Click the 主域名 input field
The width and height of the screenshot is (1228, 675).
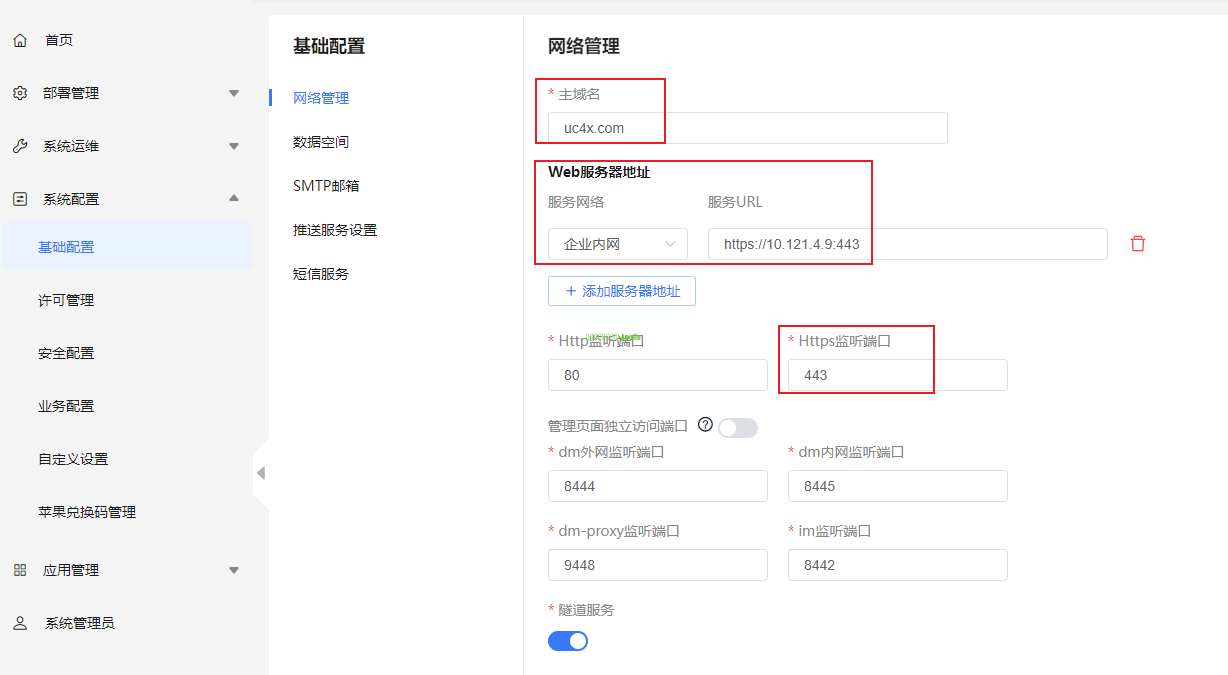coord(747,128)
